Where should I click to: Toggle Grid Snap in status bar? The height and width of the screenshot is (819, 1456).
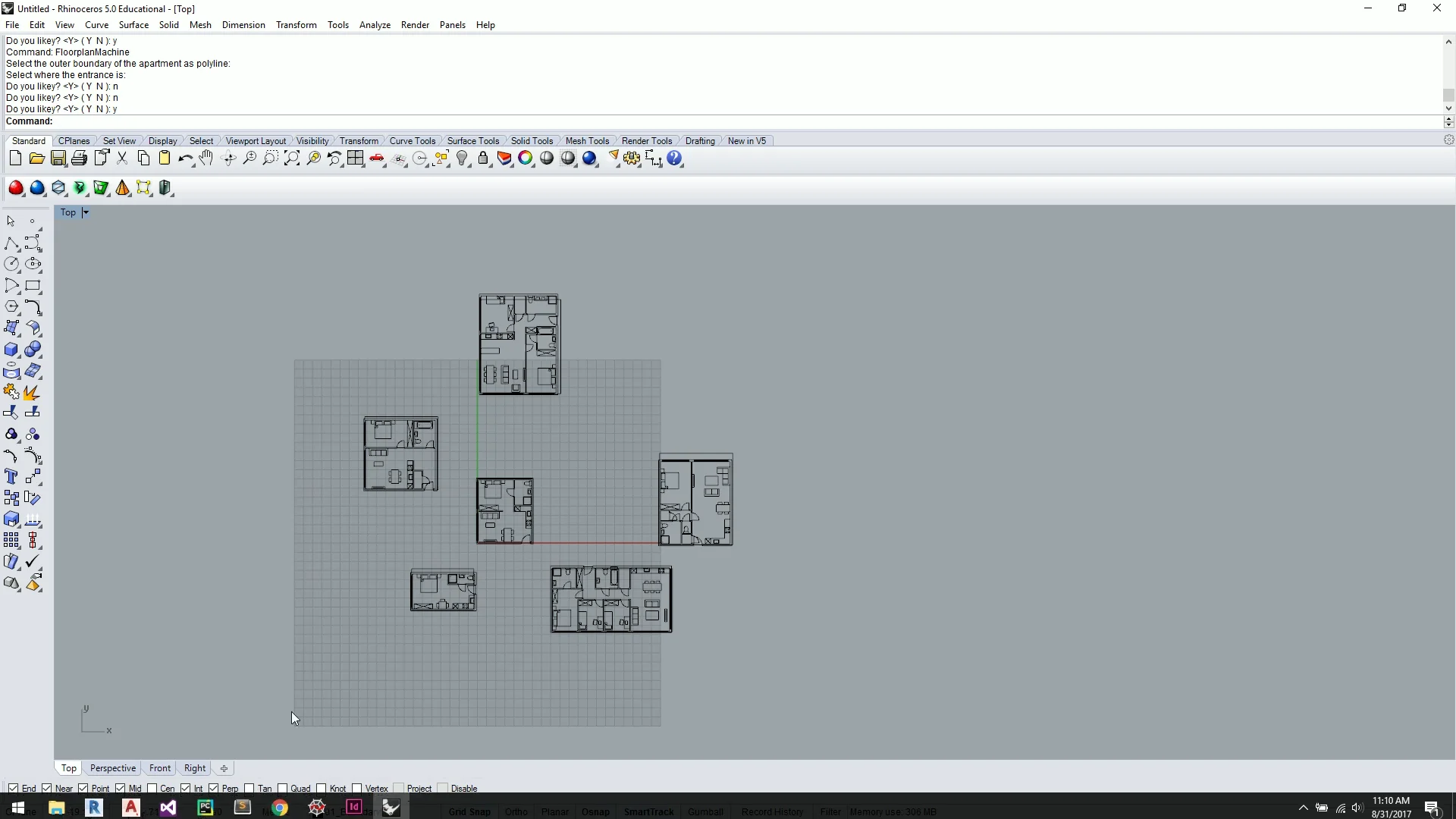[469, 811]
